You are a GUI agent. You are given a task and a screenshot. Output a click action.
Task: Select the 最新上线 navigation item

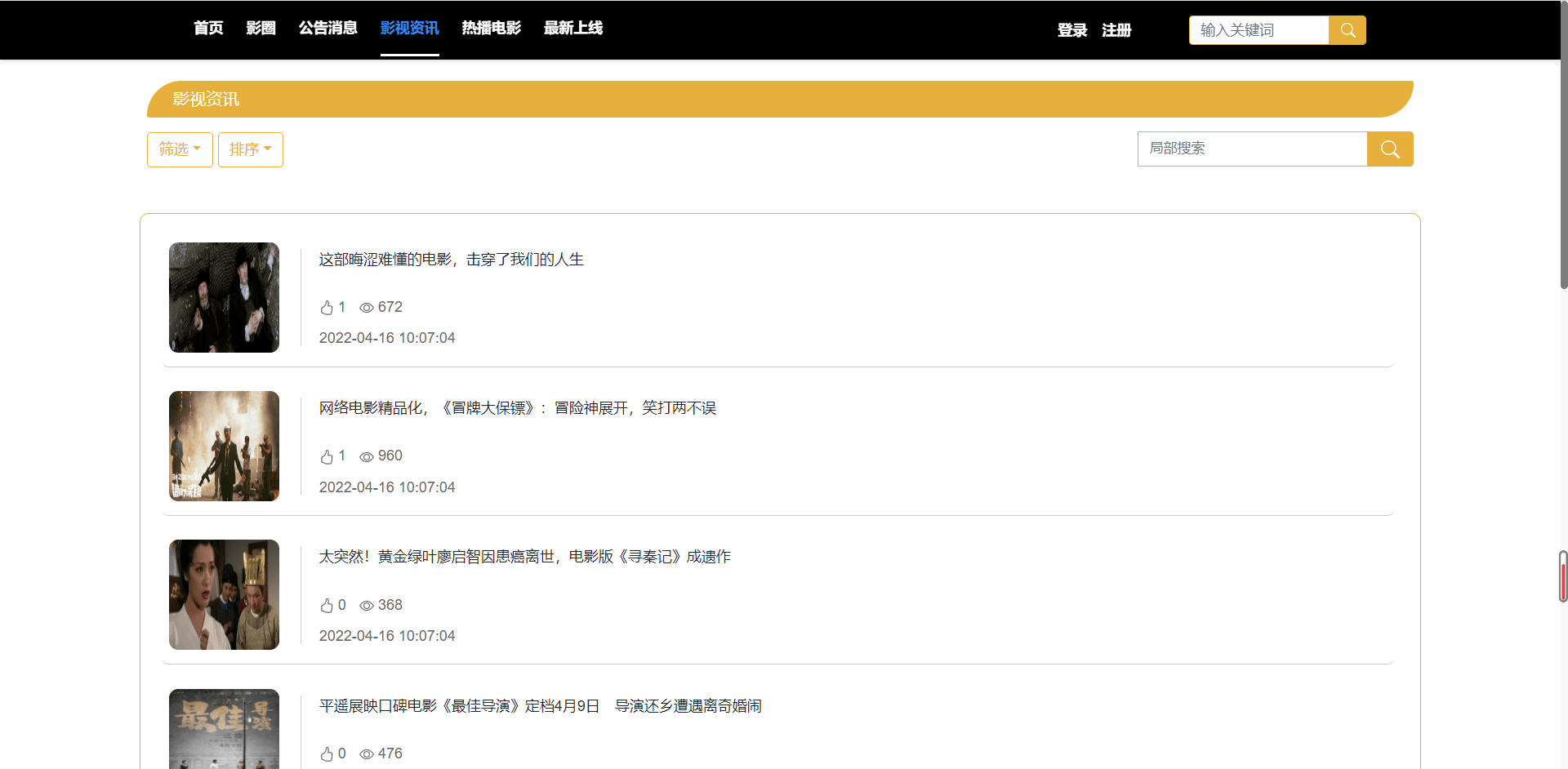point(573,29)
